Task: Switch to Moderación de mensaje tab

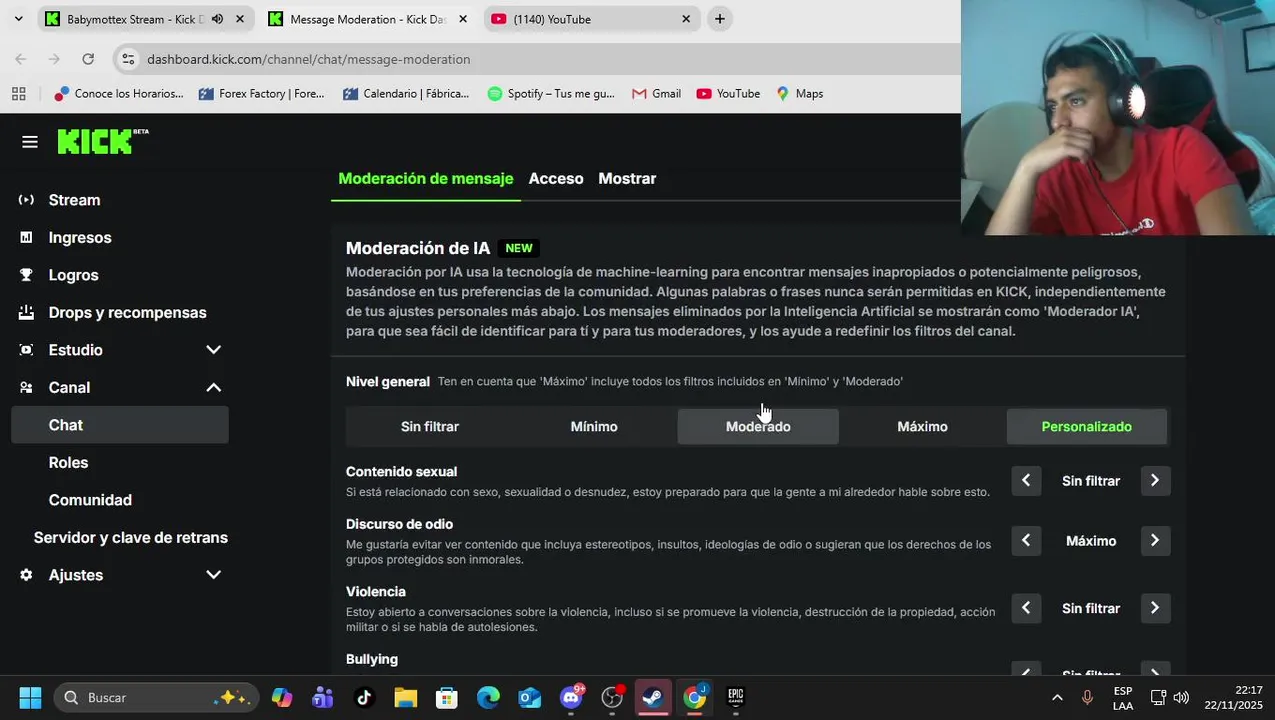Action: [426, 179]
